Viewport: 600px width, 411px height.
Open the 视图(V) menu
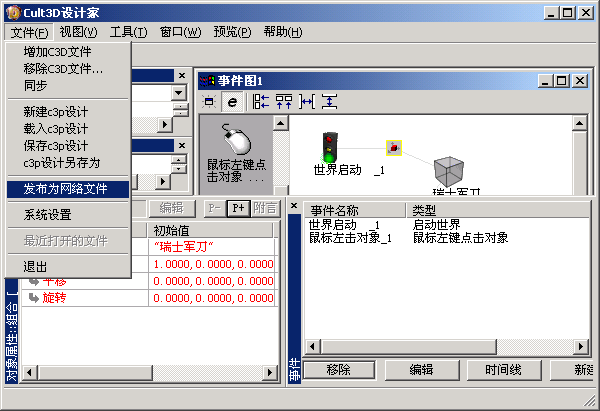coord(78,32)
